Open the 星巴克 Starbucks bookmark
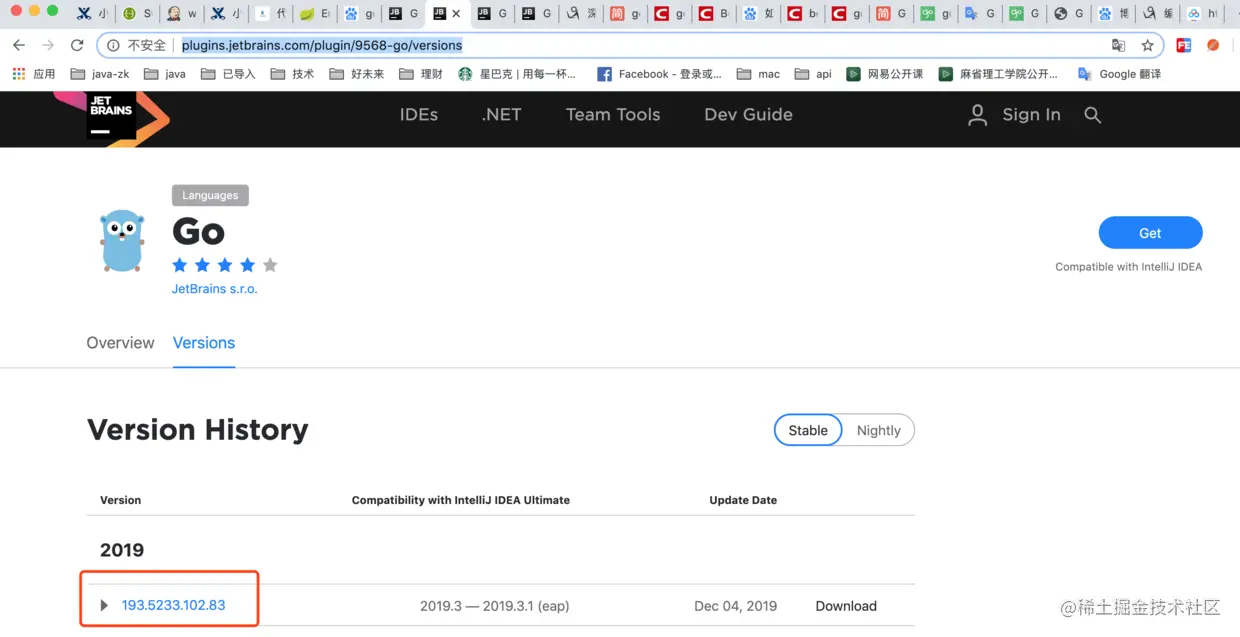1240x637 pixels. [517, 74]
